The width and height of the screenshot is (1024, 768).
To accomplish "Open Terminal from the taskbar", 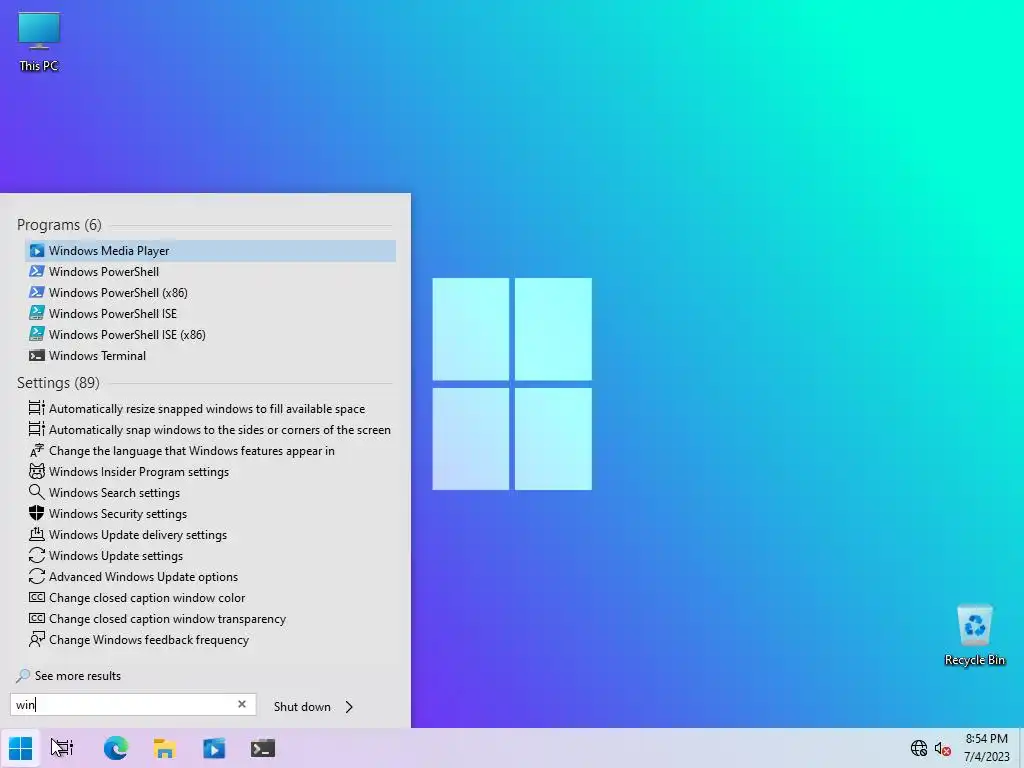I will (x=263, y=748).
